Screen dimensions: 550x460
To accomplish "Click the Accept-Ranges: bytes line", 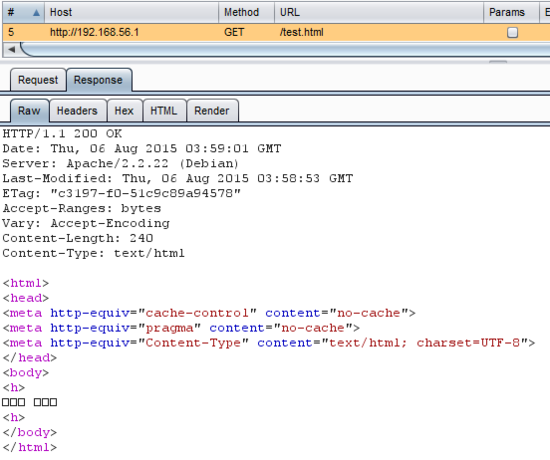I will click(x=82, y=208).
